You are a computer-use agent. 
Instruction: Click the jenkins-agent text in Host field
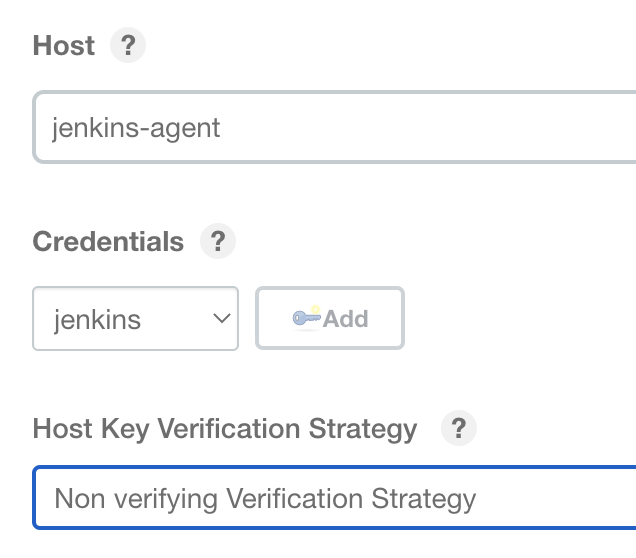pyautogui.click(x=136, y=127)
